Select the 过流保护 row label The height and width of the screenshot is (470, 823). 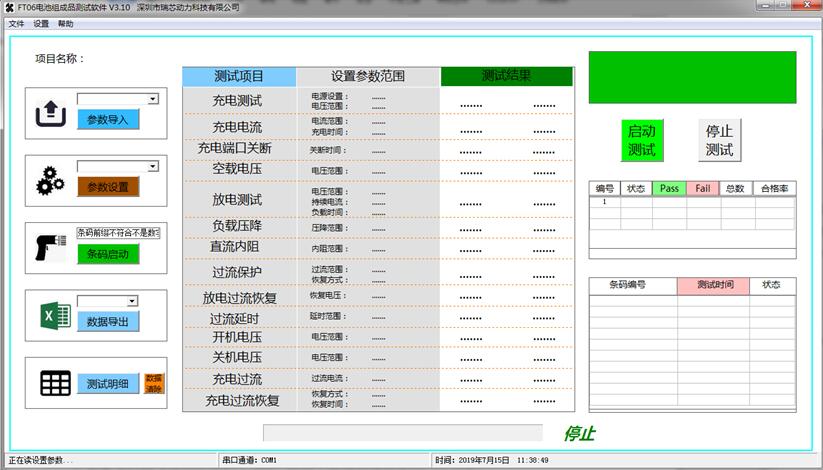(237, 272)
